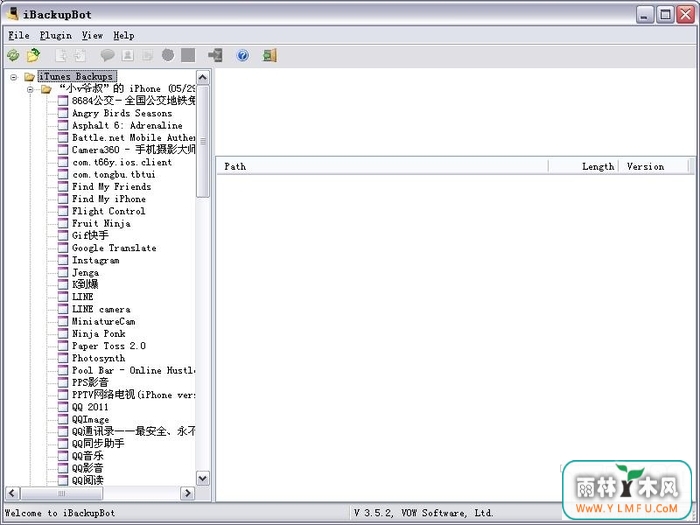Open the Plugin menu
Image resolution: width=700 pixels, height=525 pixels.
(55, 35)
